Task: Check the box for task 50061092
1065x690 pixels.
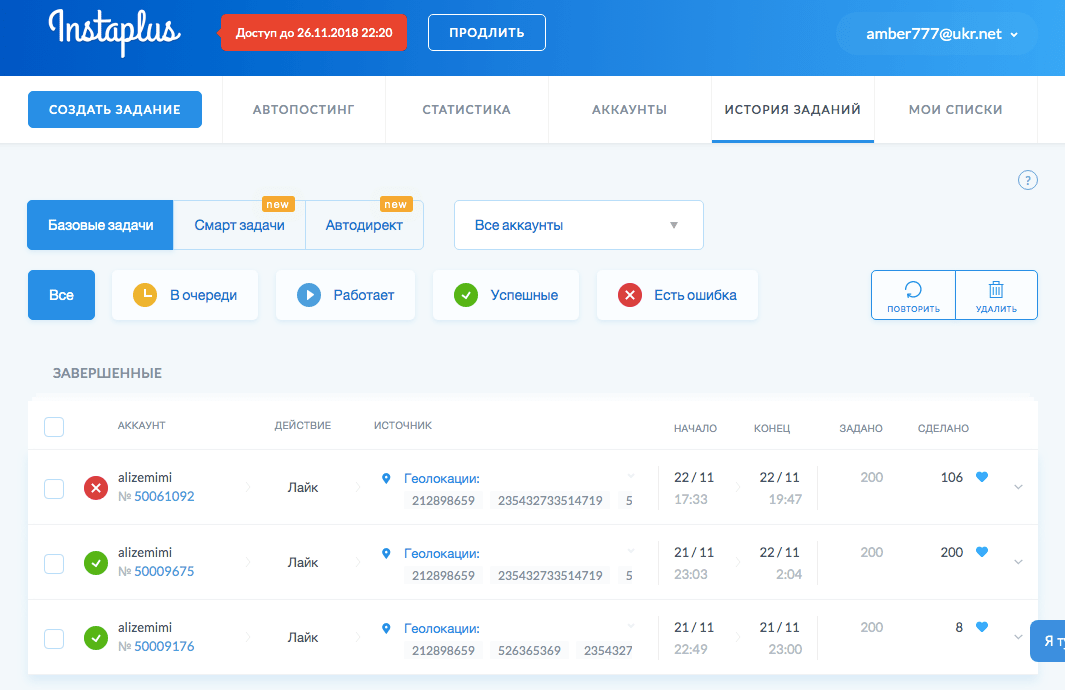Action: (x=54, y=488)
